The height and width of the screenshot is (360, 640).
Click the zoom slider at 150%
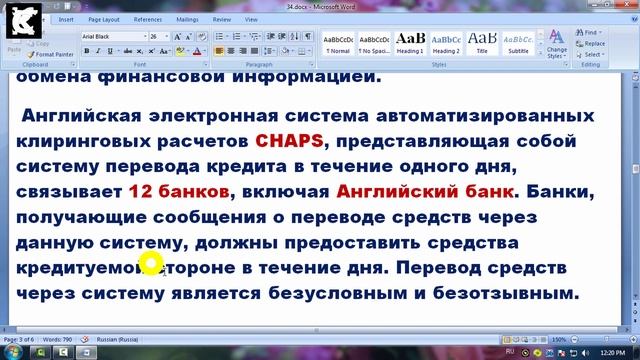[607, 340]
